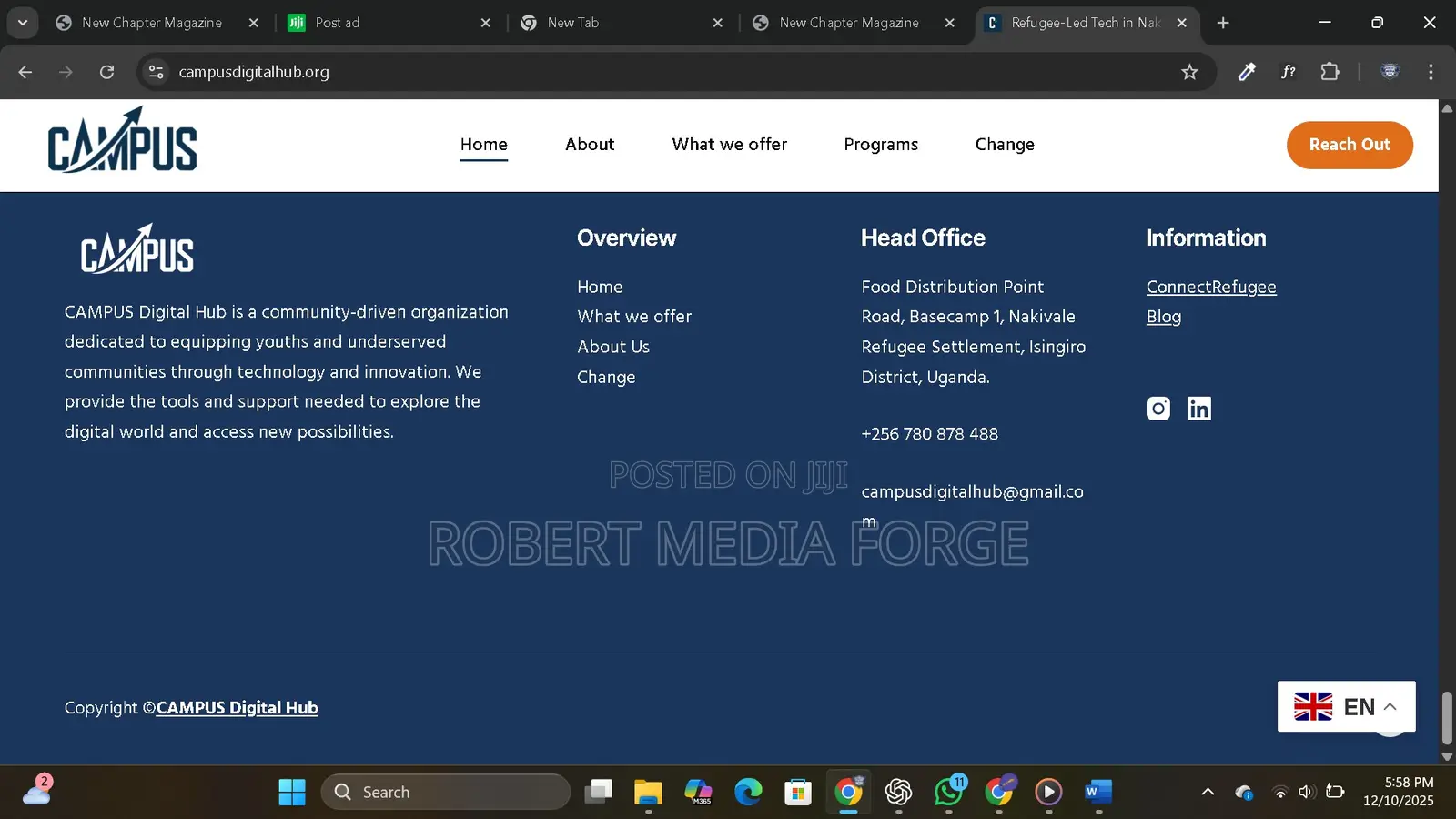1456x819 pixels.
Task: Open the pen-shaped extension icon in toolbar
Action: (x=1246, y=72)
